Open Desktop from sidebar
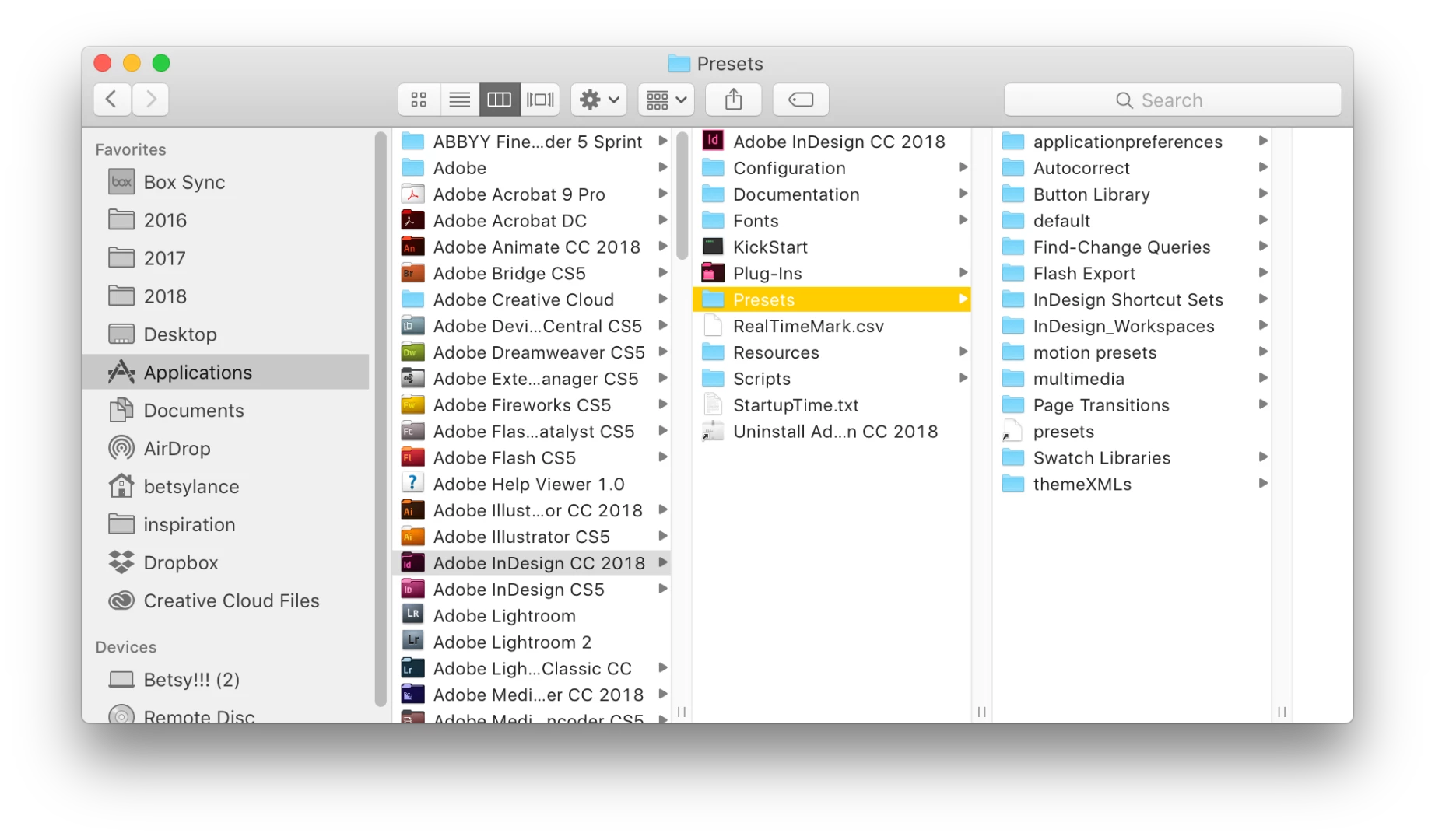The height and width of the screenshot is (840, 1435). coord(226,334)
